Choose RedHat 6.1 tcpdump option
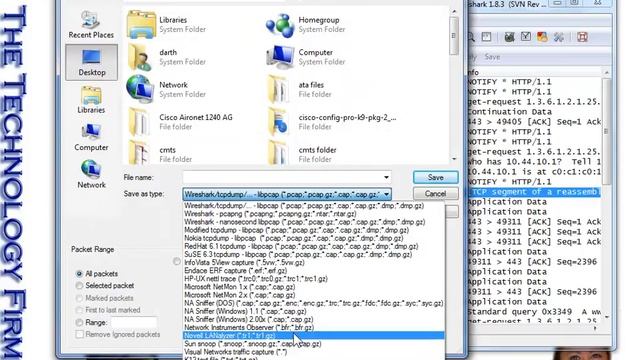Screen dimensions: 640x360 (313, 247)
